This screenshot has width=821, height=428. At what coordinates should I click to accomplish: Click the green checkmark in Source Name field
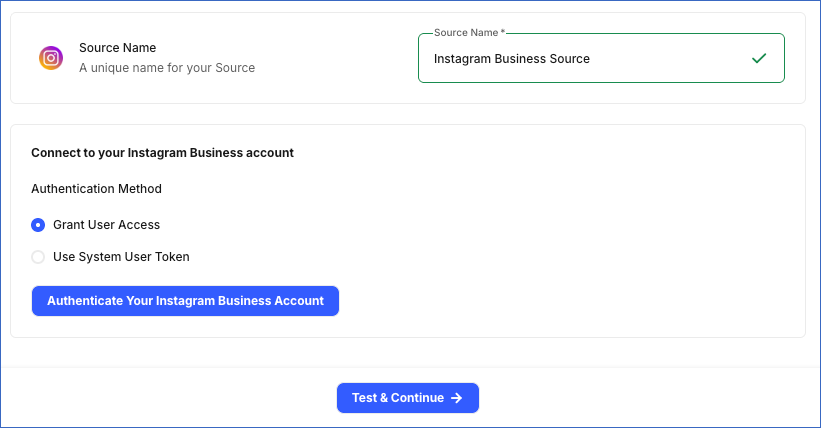pyautogui.click(x=759, y=58)
